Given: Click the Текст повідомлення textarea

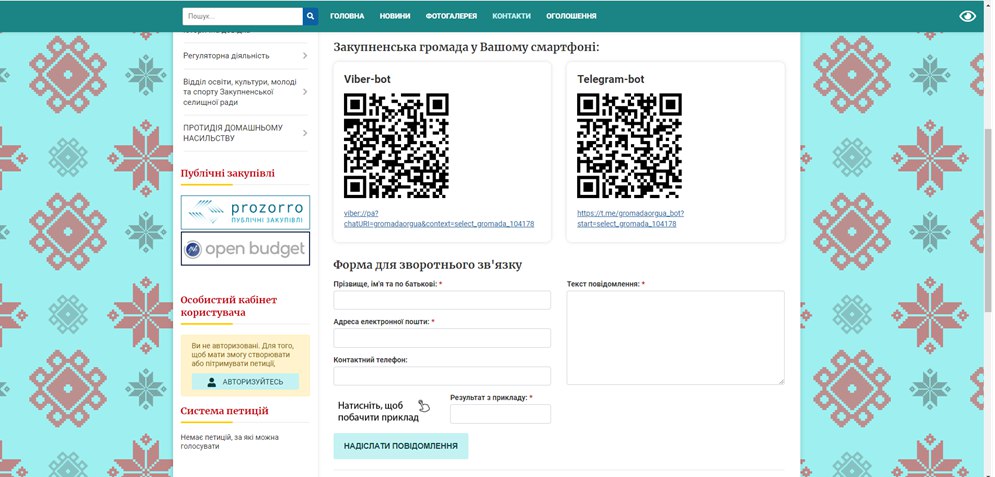Looking at the screenshot, I should click(x=676, y=337).
